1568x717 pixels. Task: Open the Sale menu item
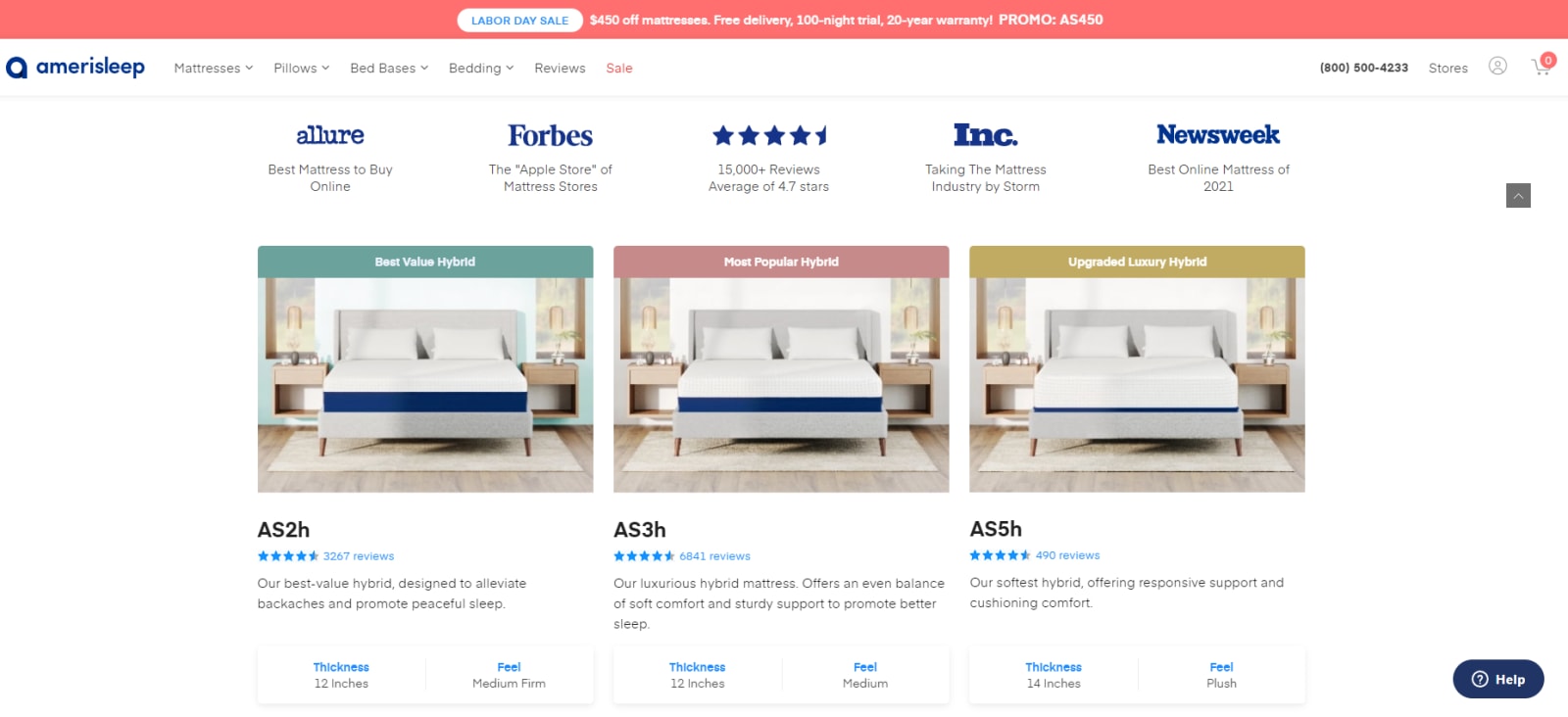point(619,68)
